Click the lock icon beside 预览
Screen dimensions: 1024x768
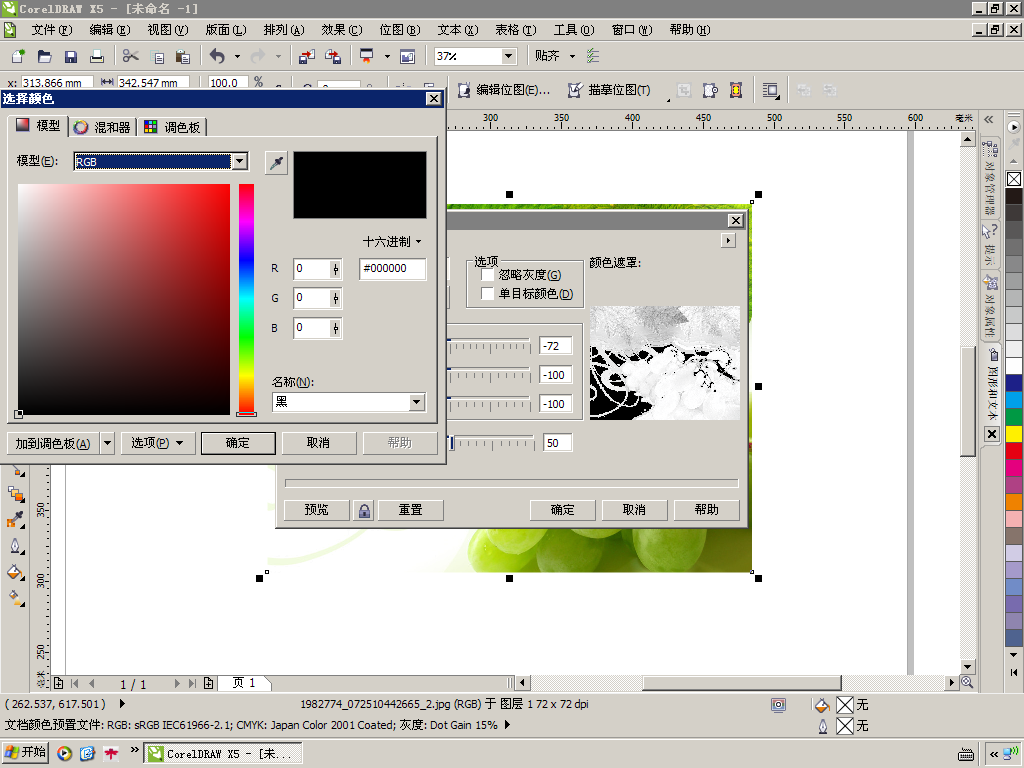pos(364,510)
